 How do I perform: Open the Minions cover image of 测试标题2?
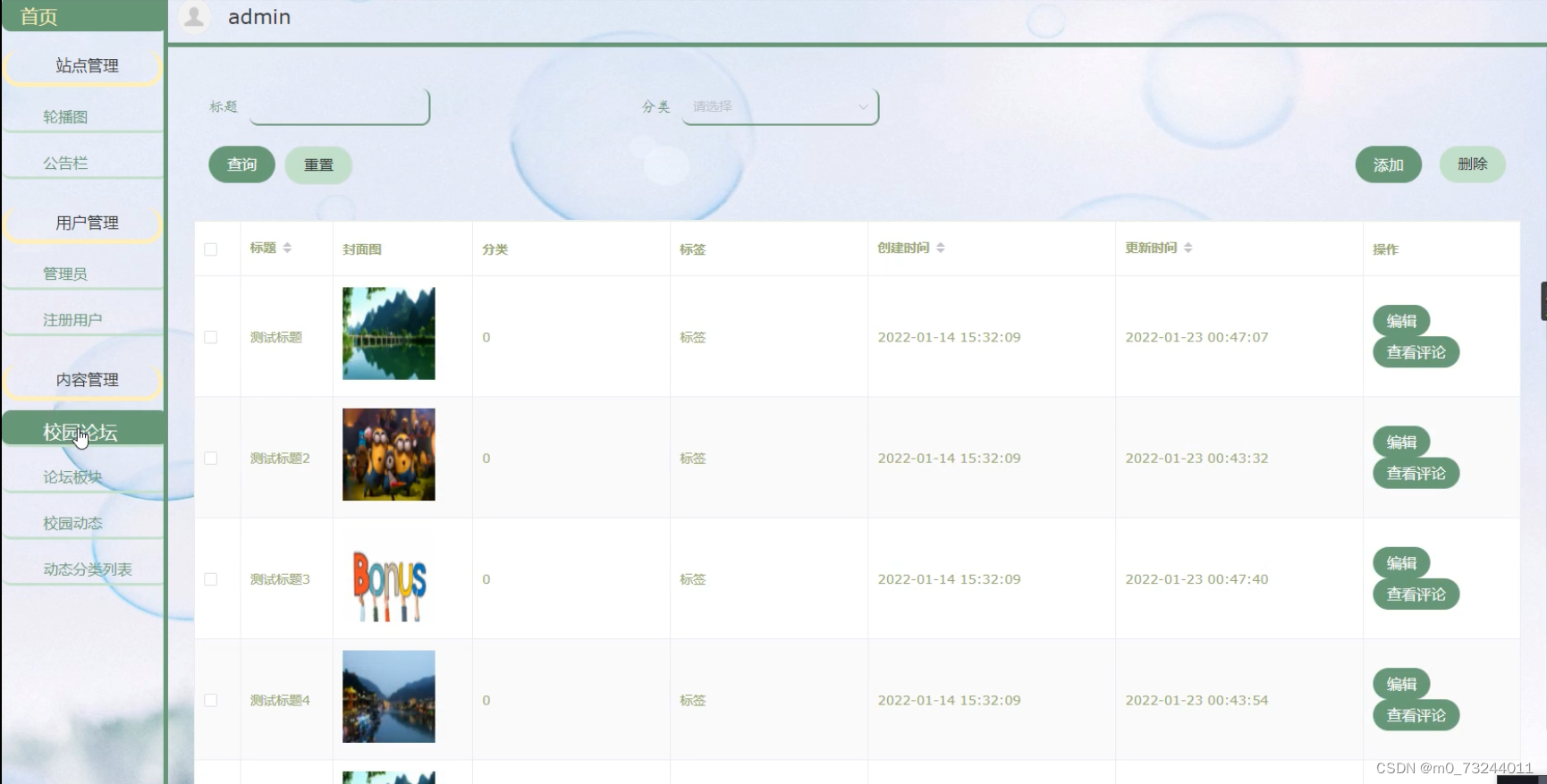click(389, 454)
